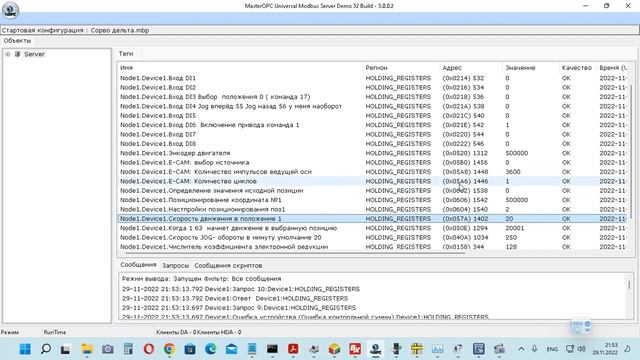
Task: Click address (0x057A) 1402 cell
Action: click(x=465, y=219)
